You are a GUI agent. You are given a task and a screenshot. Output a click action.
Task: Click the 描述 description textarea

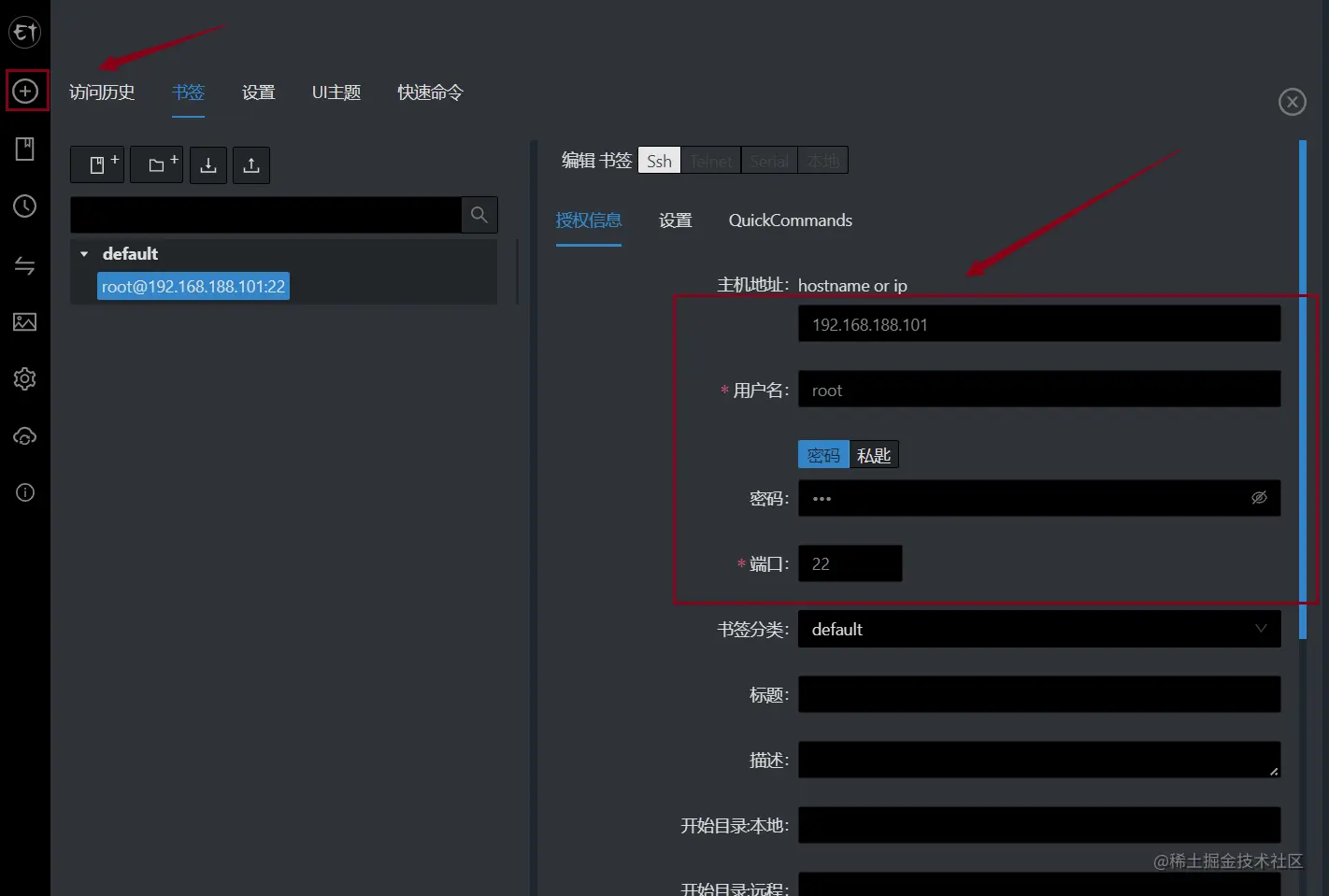1039,760
